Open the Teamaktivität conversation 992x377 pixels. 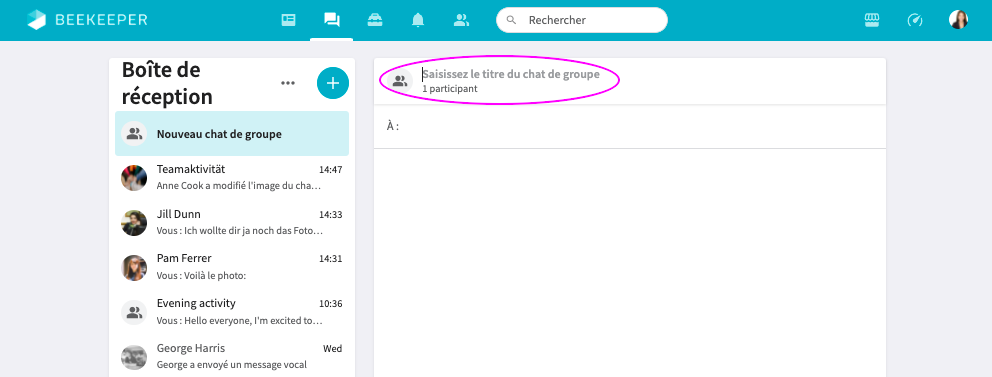point(232,178)
